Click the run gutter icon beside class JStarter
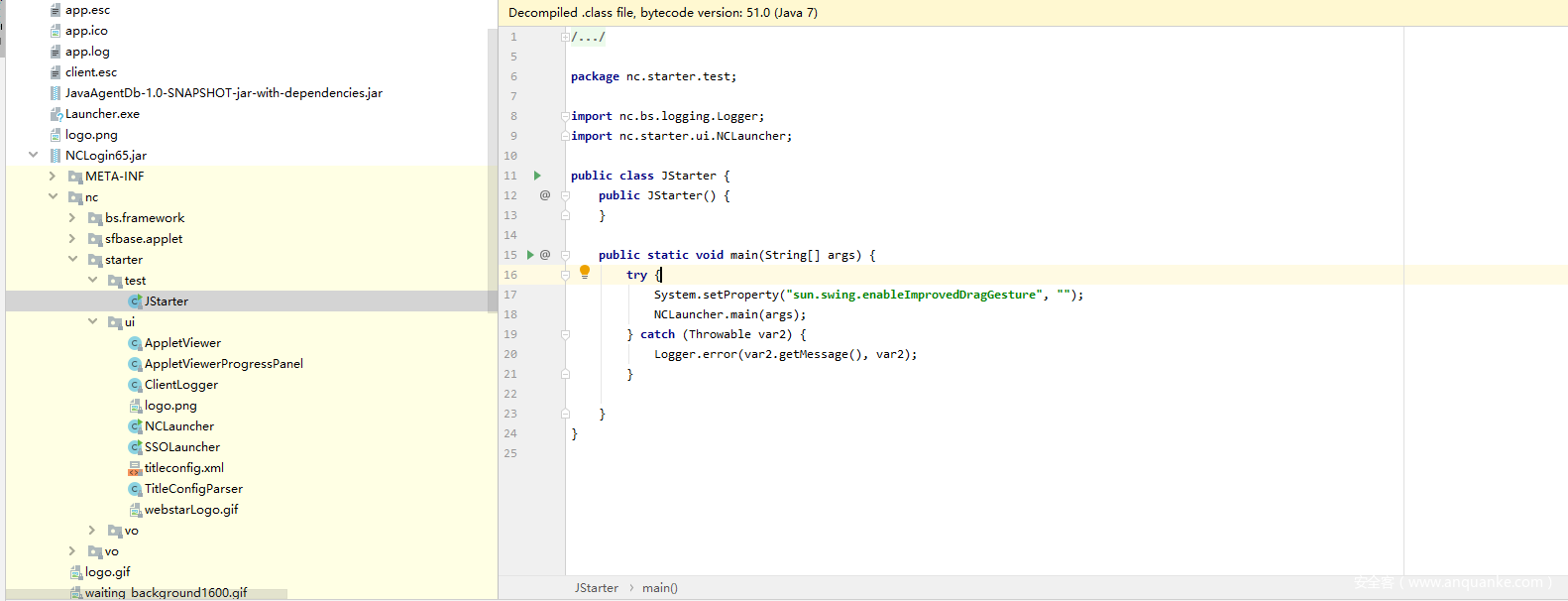This screenshot has width=1568, height=601. (537, 176)
